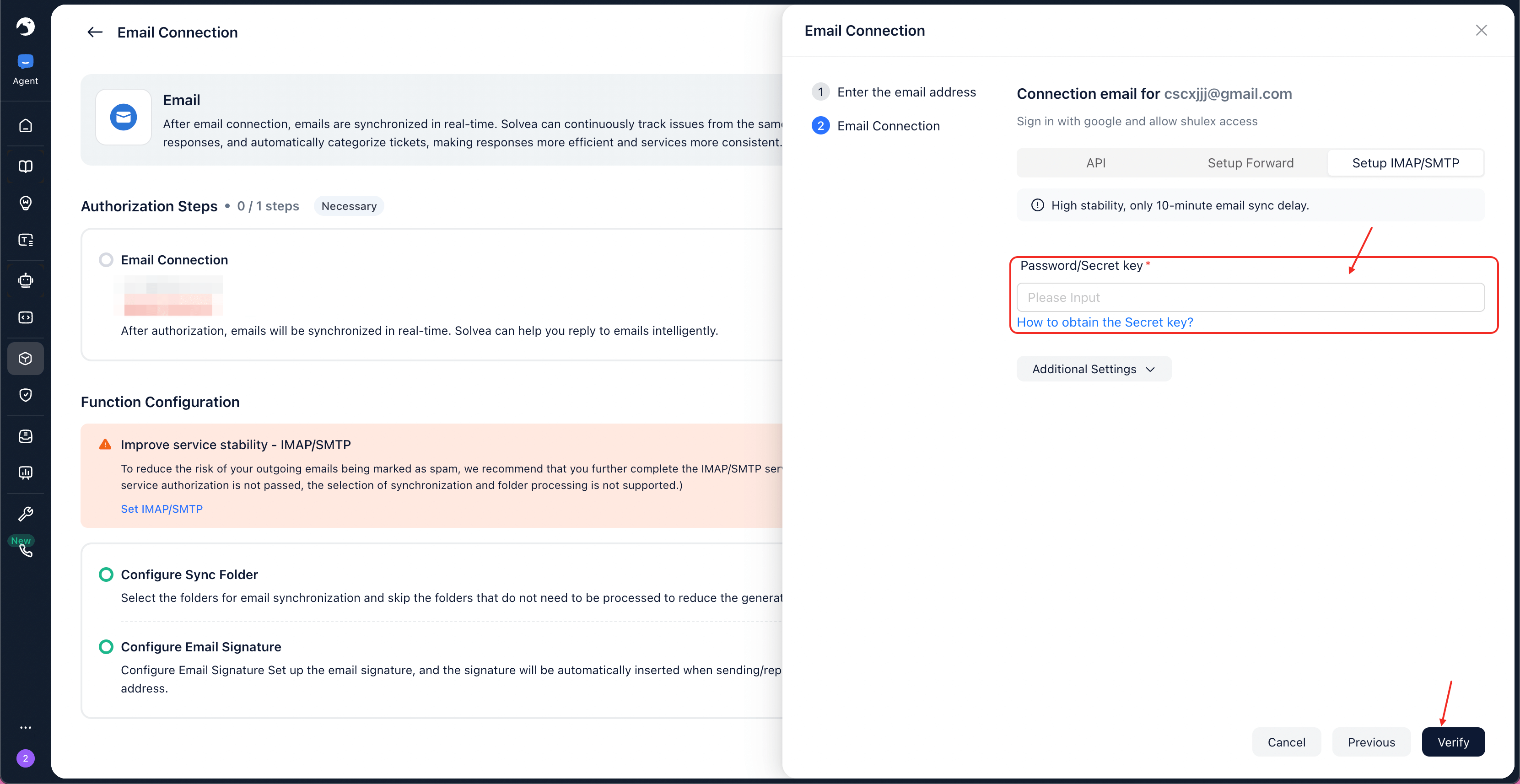Viewport: 1520px width, 784px height.
Task: Expand the Additional Settings dropdown
Action: click(x=1094, y=369)
